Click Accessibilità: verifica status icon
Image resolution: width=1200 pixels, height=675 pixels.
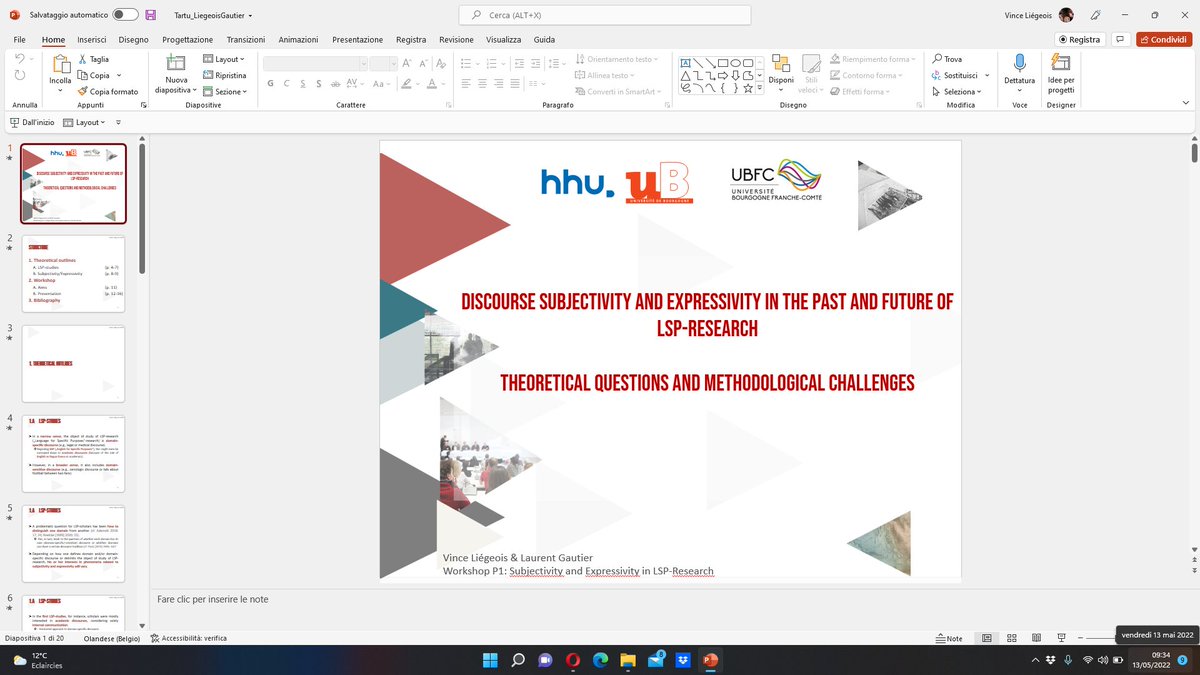pos(188,638)
